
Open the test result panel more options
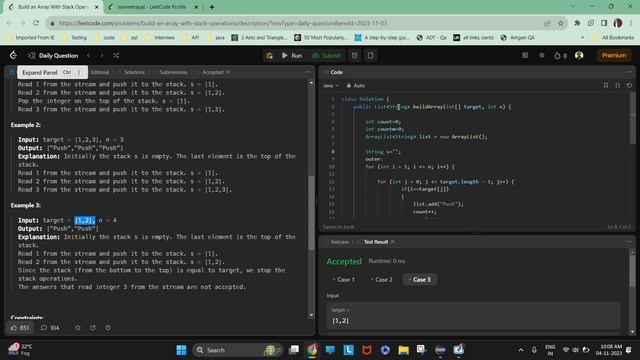(629, 242)
